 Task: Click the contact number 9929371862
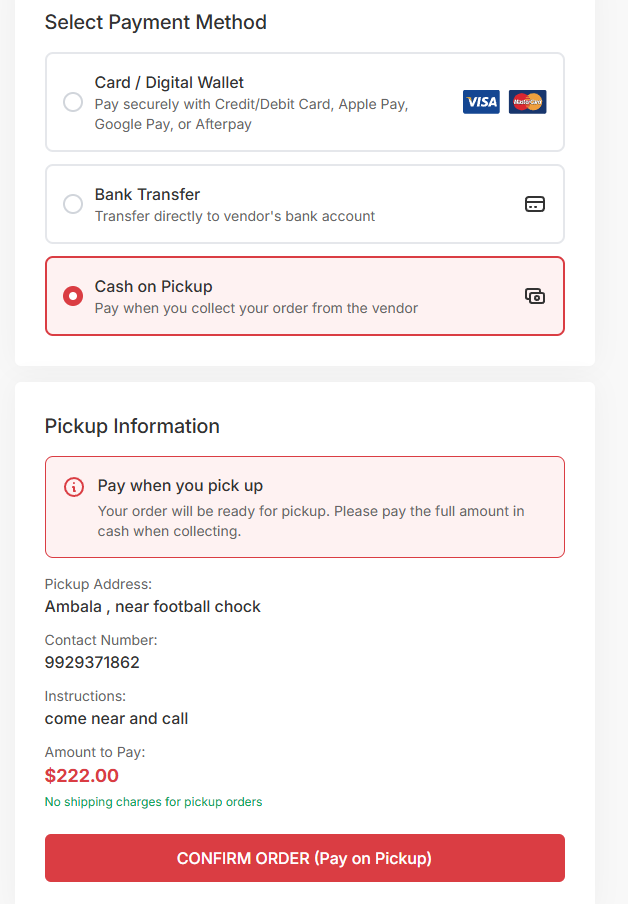[x=92, y=662]
